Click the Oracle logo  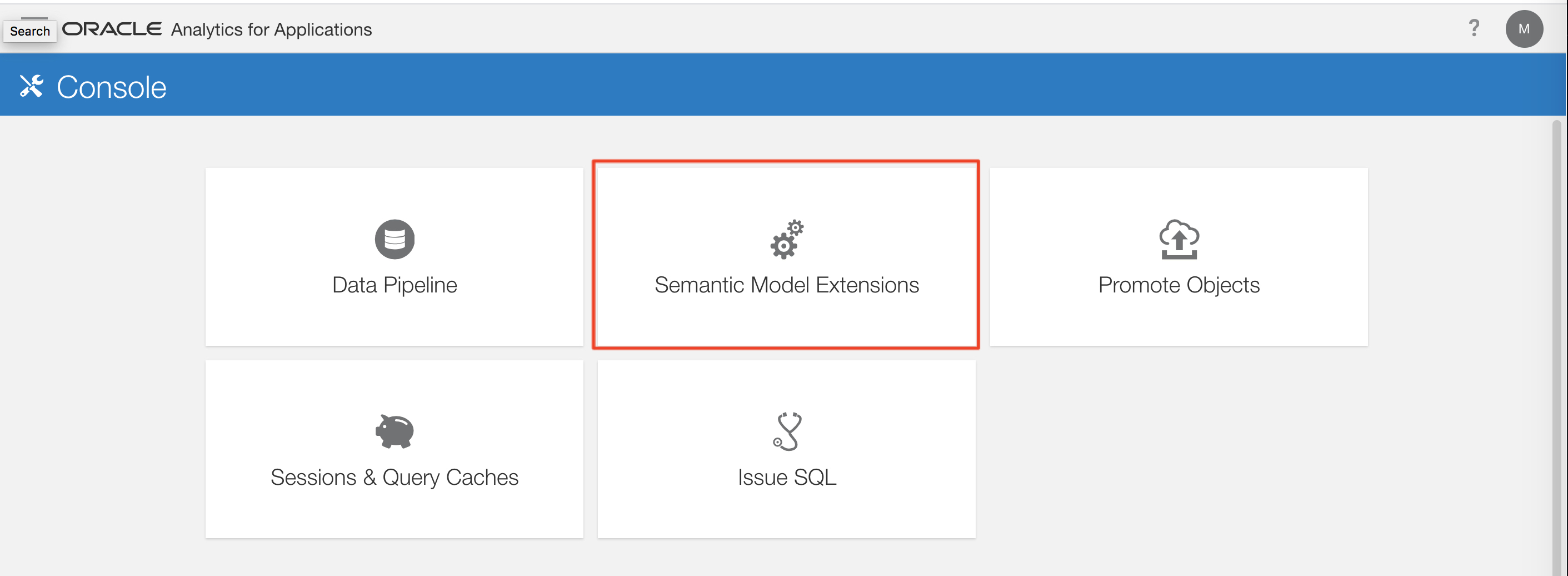click(112, 29)
